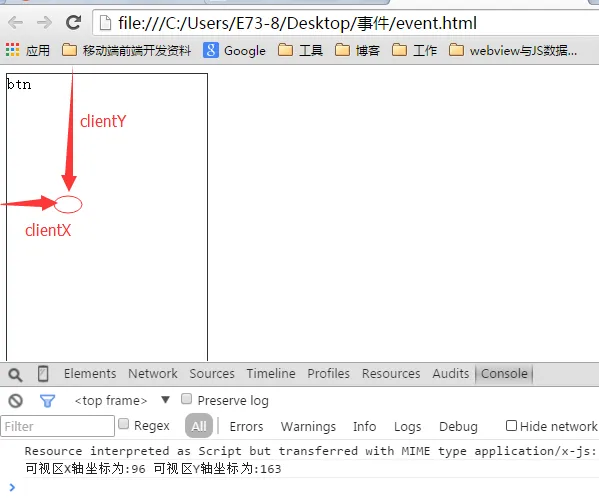Open the 移动端前端开发资料 bookmark folder
The image size is (599, 498).
[126, 50]
